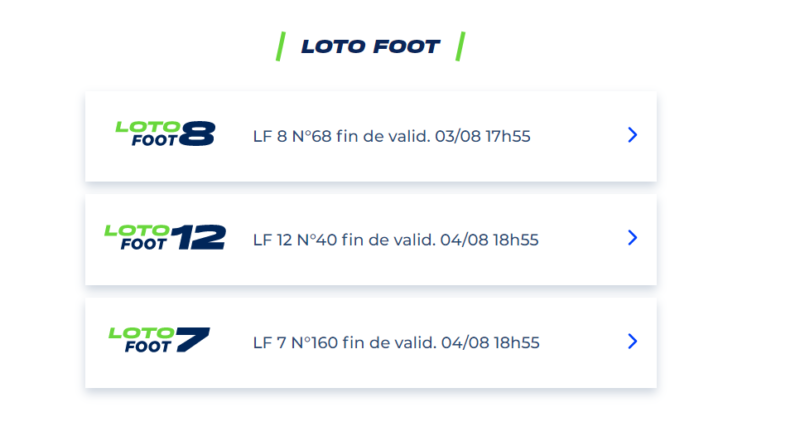This screenshot has width=800, height=422.
Task: Click the large 12 numeral in the logo
Action: click(198, 237)
